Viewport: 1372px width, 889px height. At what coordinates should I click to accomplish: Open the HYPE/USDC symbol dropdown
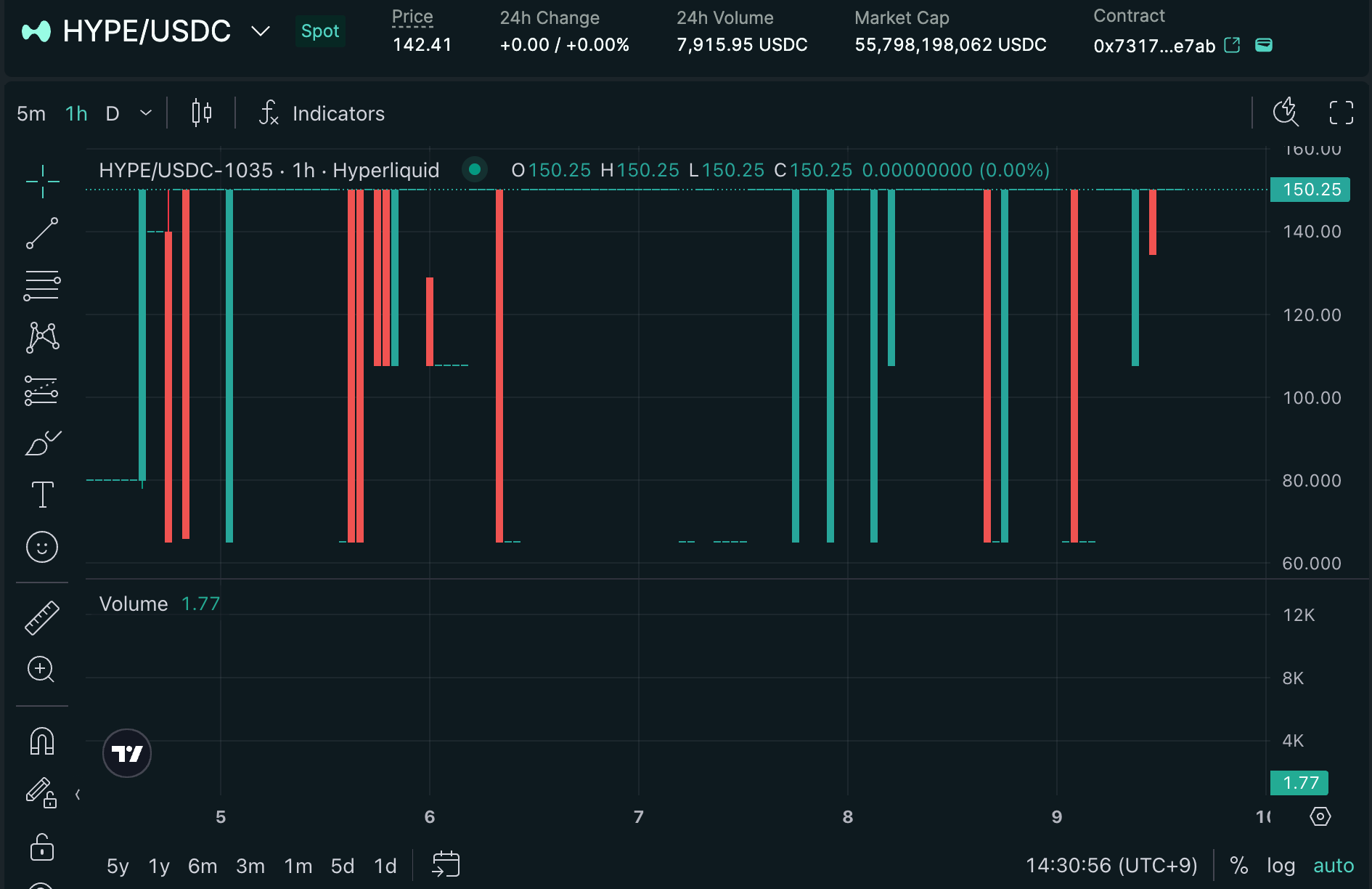[260, 31]
